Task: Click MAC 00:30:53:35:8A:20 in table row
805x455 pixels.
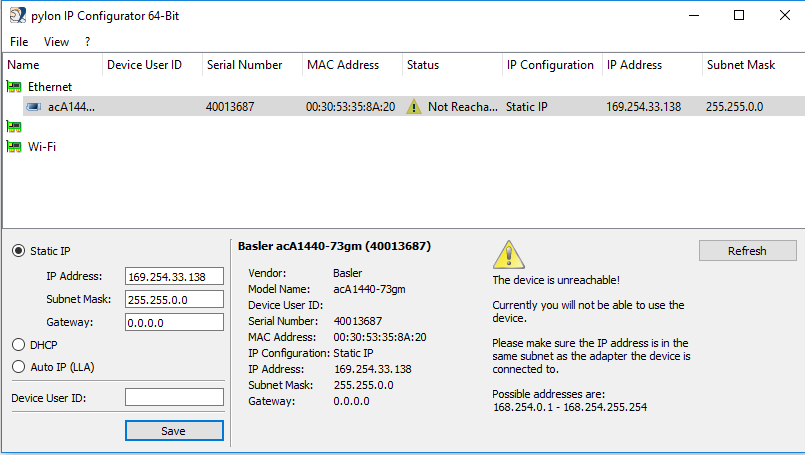Action: click(x=351, y=107)
